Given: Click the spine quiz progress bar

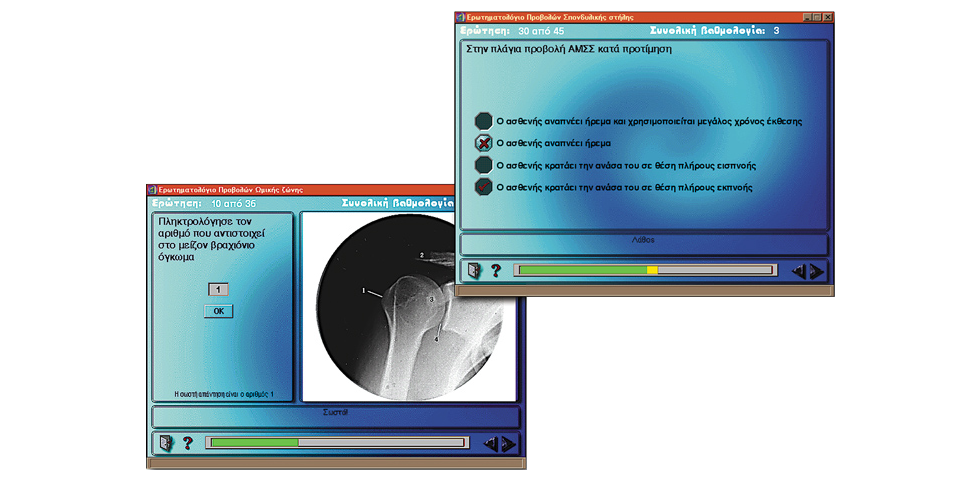Looking at the screenshot, I should click(643, 270).
